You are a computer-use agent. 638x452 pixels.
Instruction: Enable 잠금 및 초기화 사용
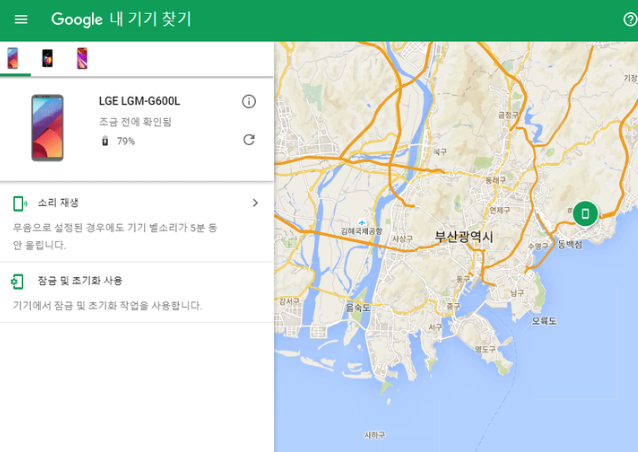137,293
